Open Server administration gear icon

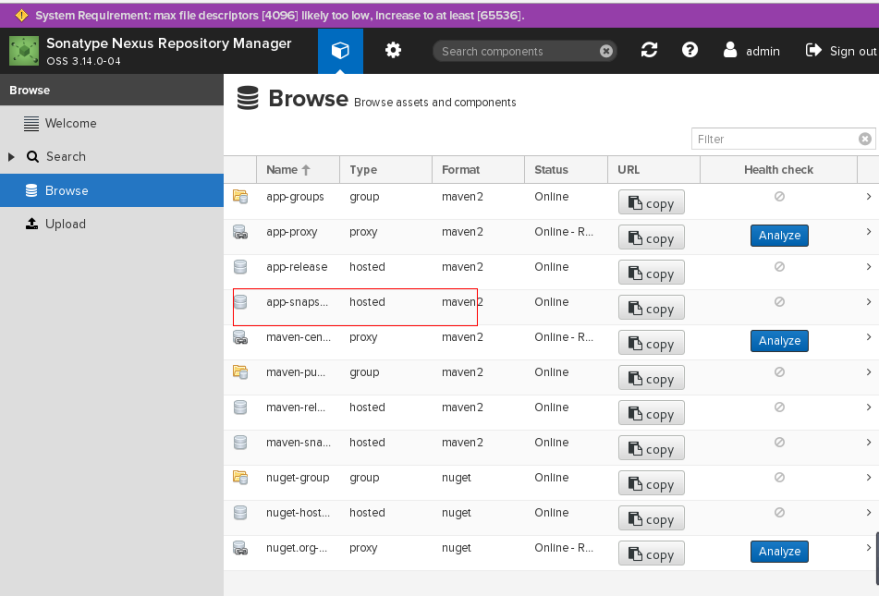(393, 51)
